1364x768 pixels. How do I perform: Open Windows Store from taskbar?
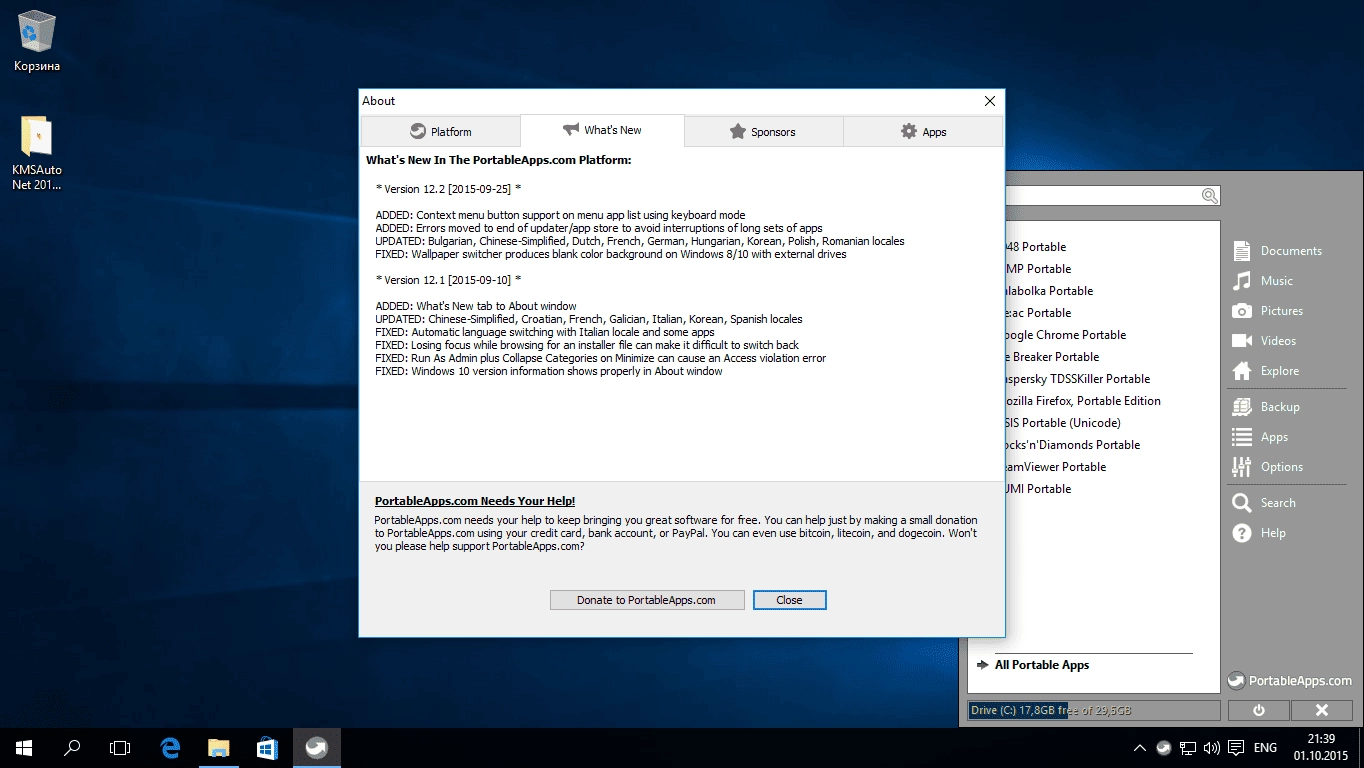point(267,747)
